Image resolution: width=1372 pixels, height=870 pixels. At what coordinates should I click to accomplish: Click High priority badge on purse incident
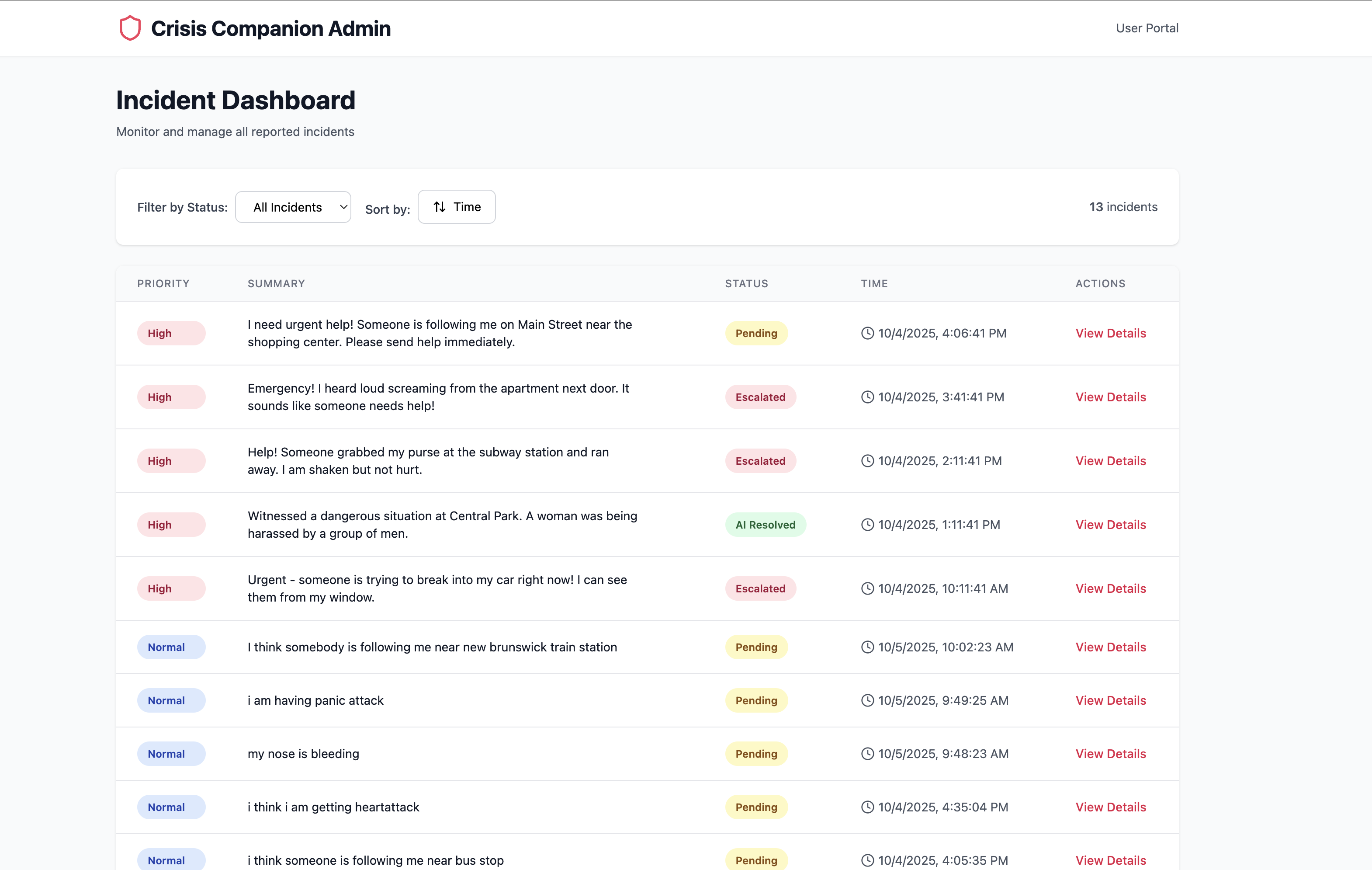click(171, 461)
